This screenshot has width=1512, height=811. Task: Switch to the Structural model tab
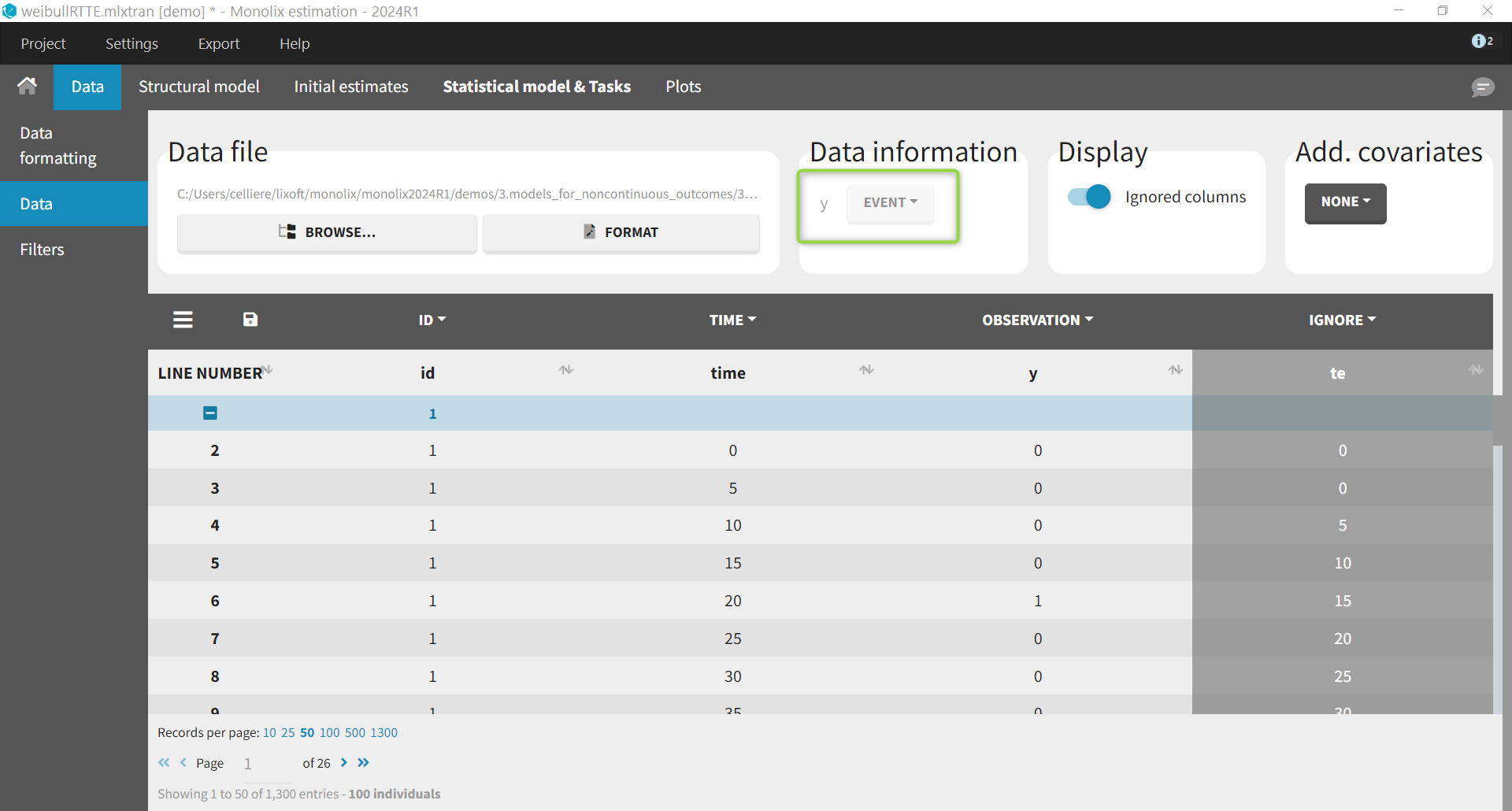(198, 87)
